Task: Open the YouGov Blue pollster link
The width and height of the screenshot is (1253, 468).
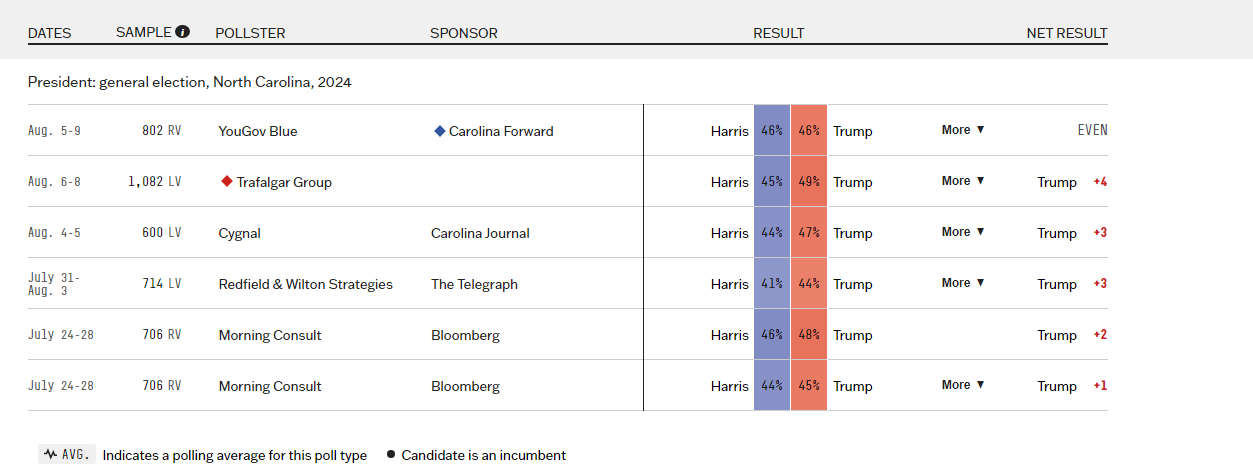Action: 258,131
